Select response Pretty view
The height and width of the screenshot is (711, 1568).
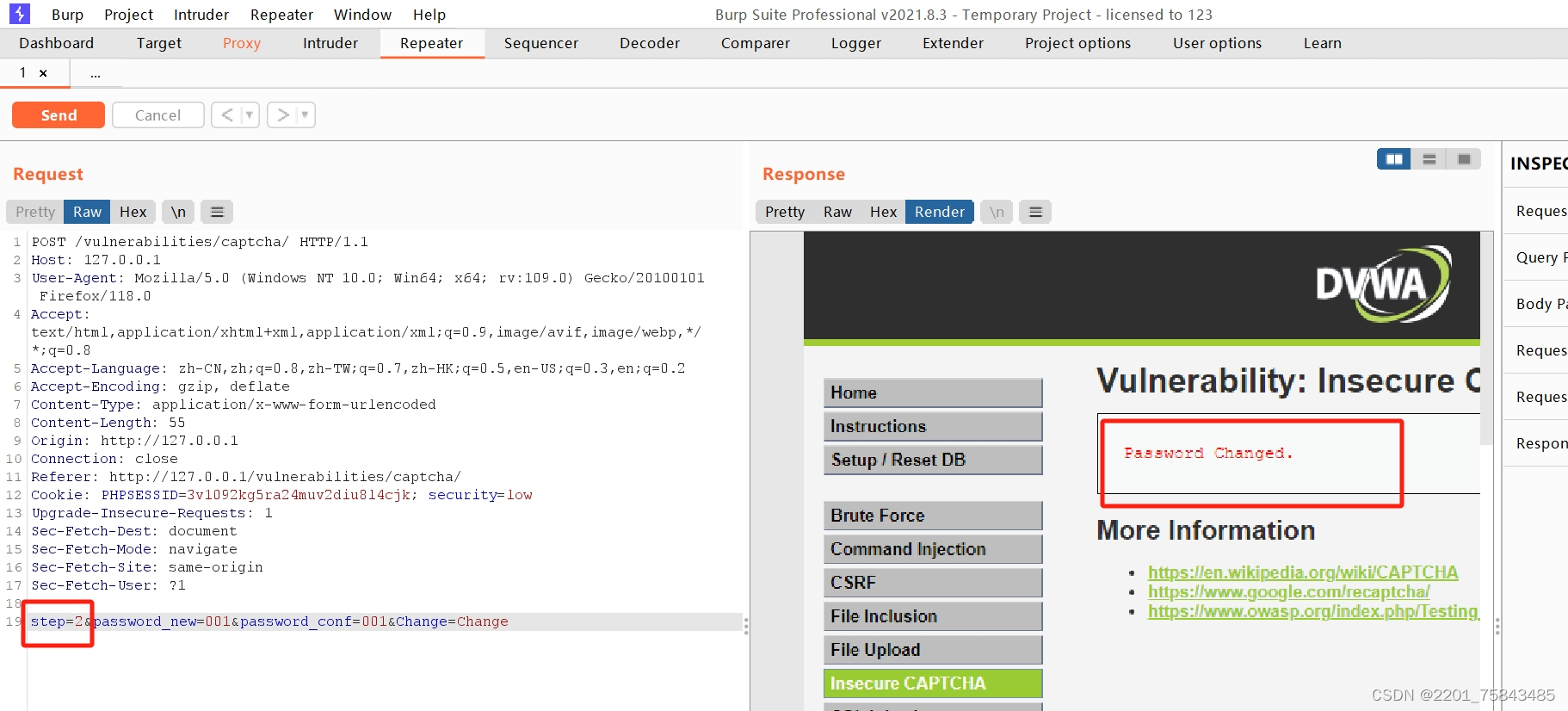click(785, 212)
